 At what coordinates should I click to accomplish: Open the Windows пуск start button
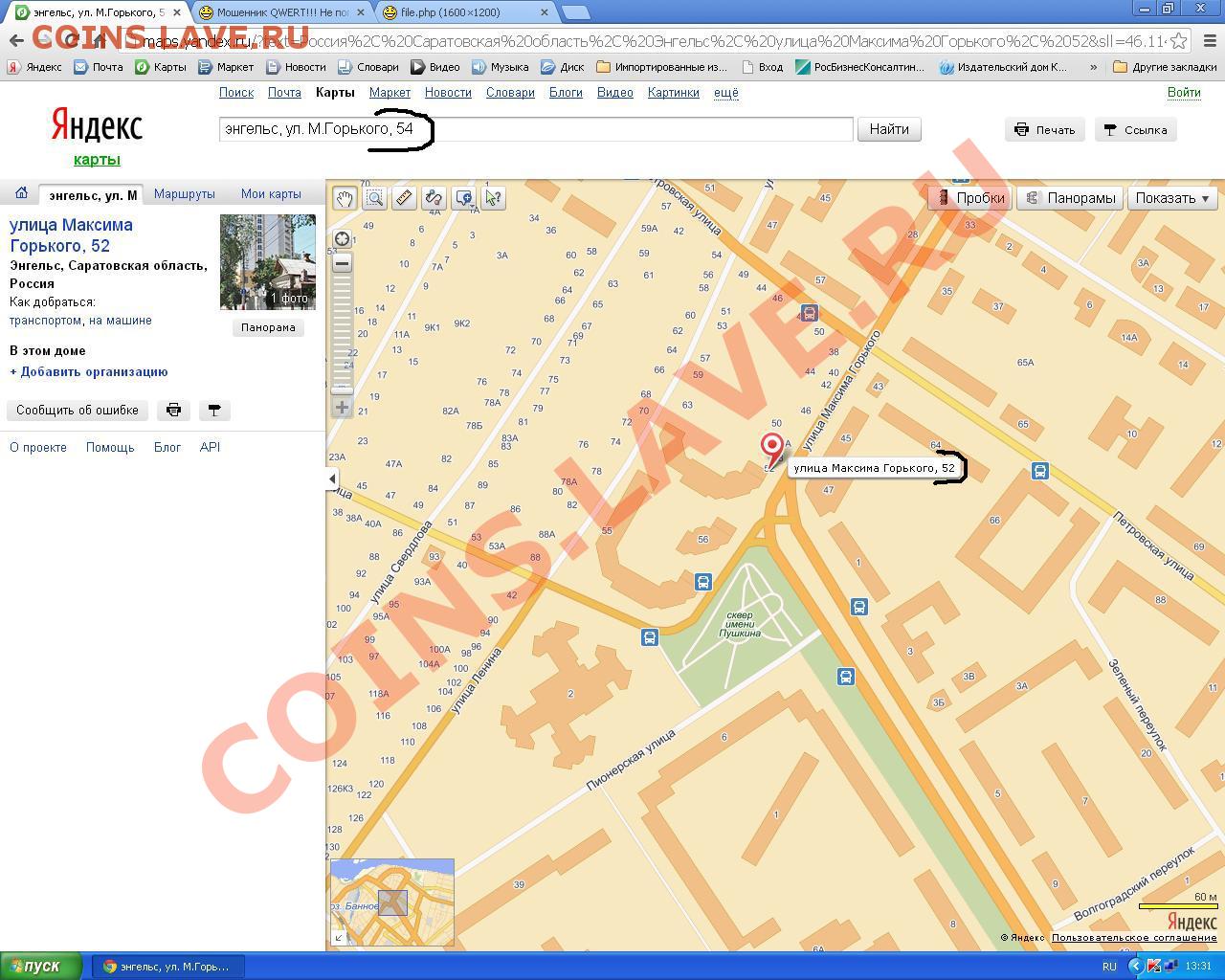[x=42, y=967]
